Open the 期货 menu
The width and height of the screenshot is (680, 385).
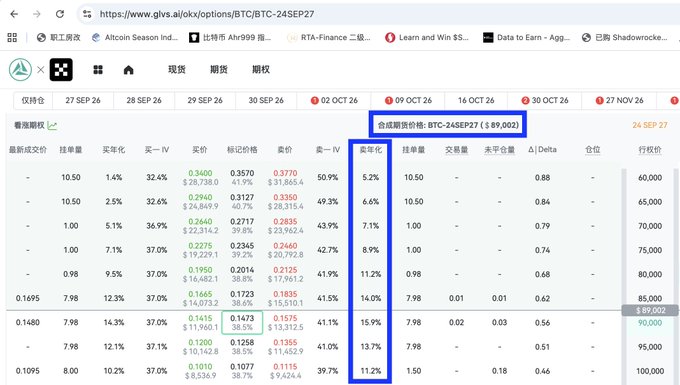219,69
